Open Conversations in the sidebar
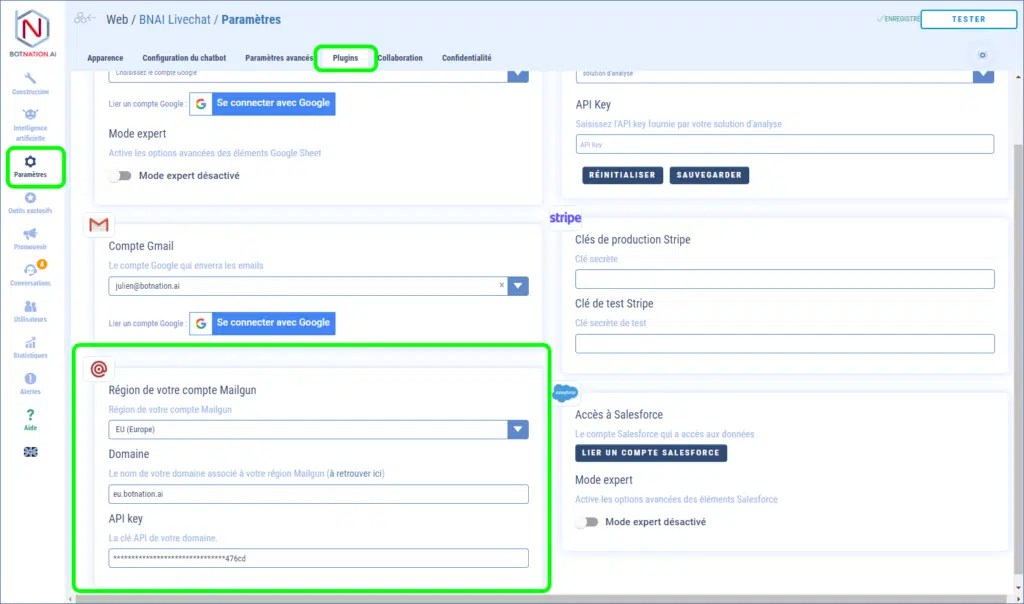This screenshot has width=1024, height=604. tap(30, 274)
